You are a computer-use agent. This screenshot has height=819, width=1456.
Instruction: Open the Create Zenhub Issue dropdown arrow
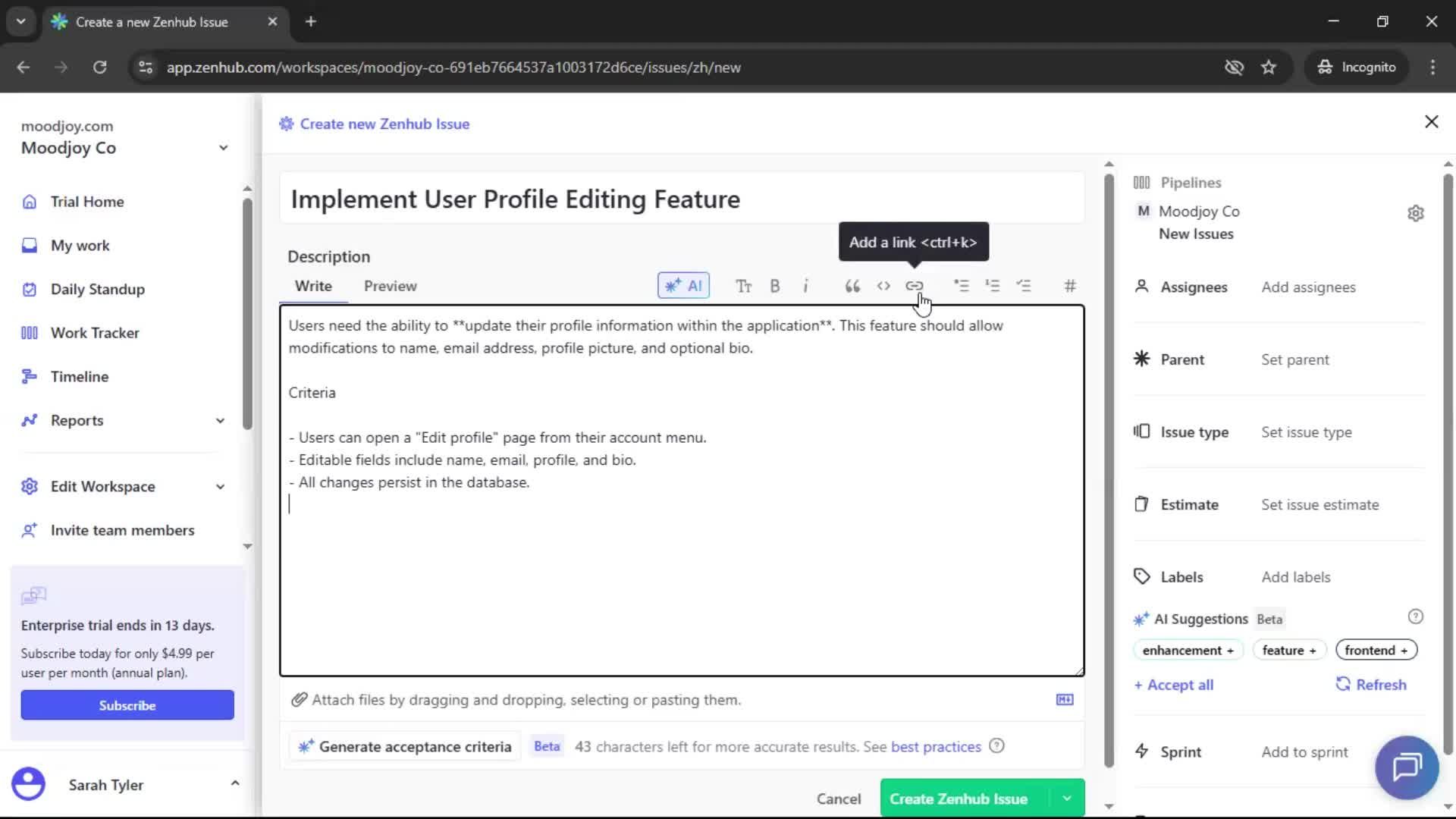point(1066,798)
